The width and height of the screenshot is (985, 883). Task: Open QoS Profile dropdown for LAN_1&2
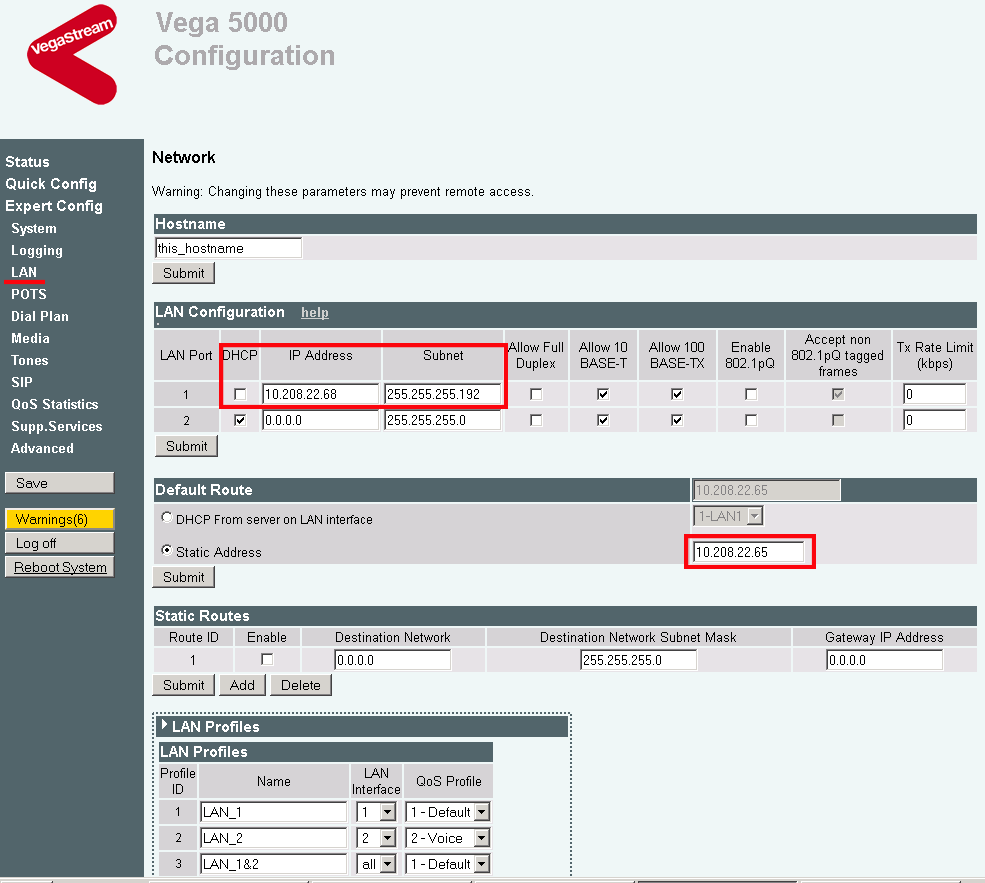point(447,864)
